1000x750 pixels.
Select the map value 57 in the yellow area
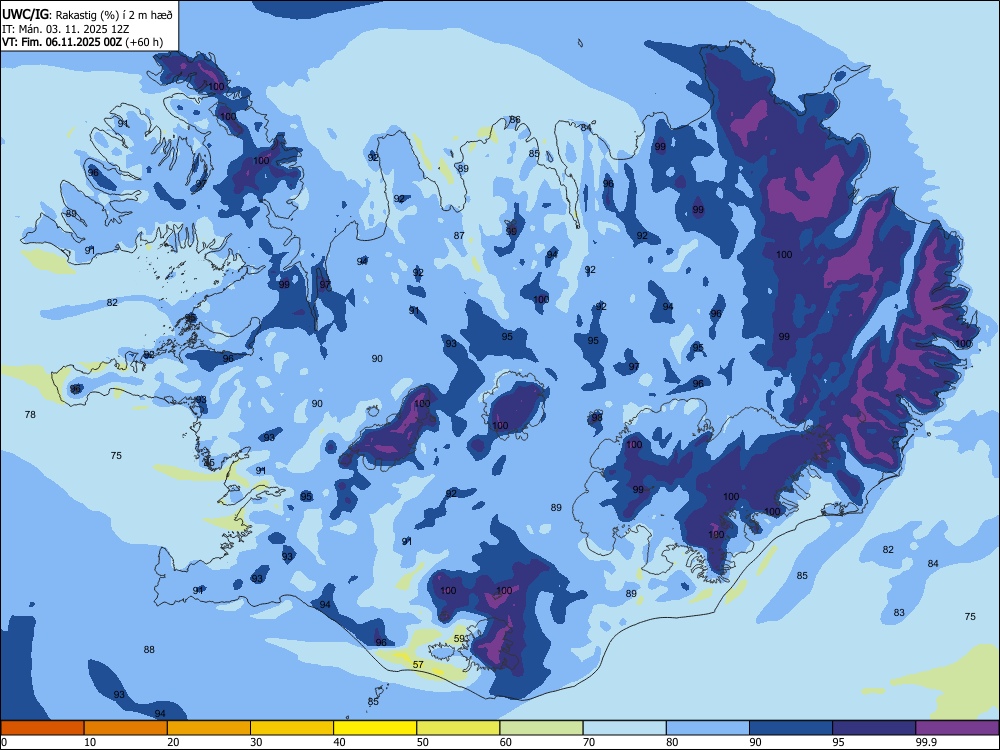[418, 665]
